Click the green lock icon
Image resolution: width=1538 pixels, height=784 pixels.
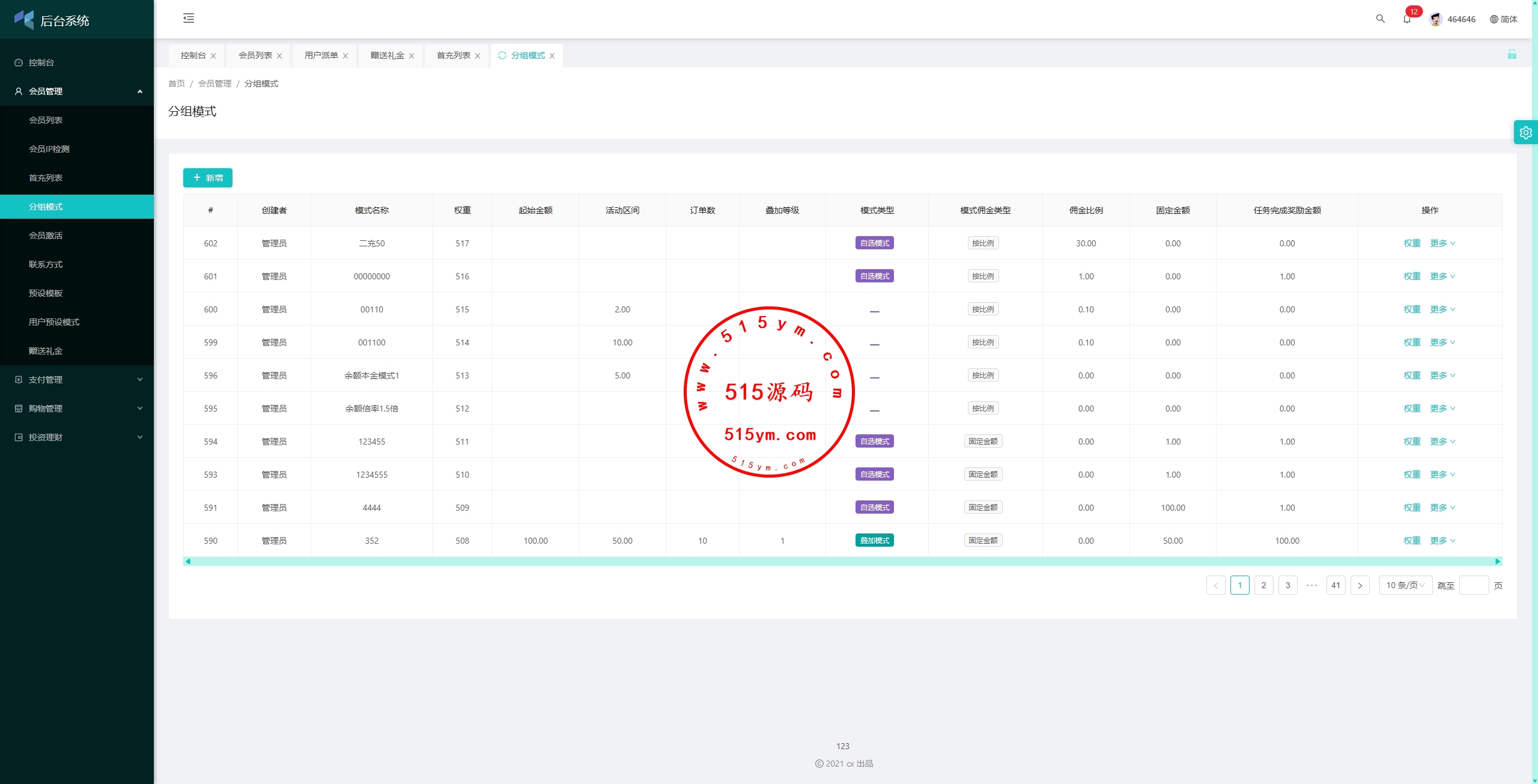[1512, 55]
